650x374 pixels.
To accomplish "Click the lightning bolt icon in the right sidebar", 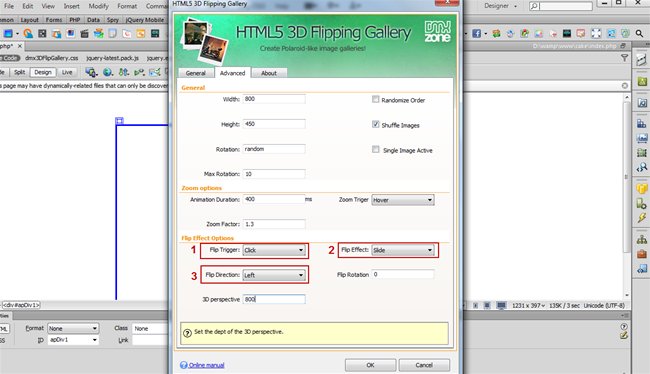I will (x=642, y=218).
